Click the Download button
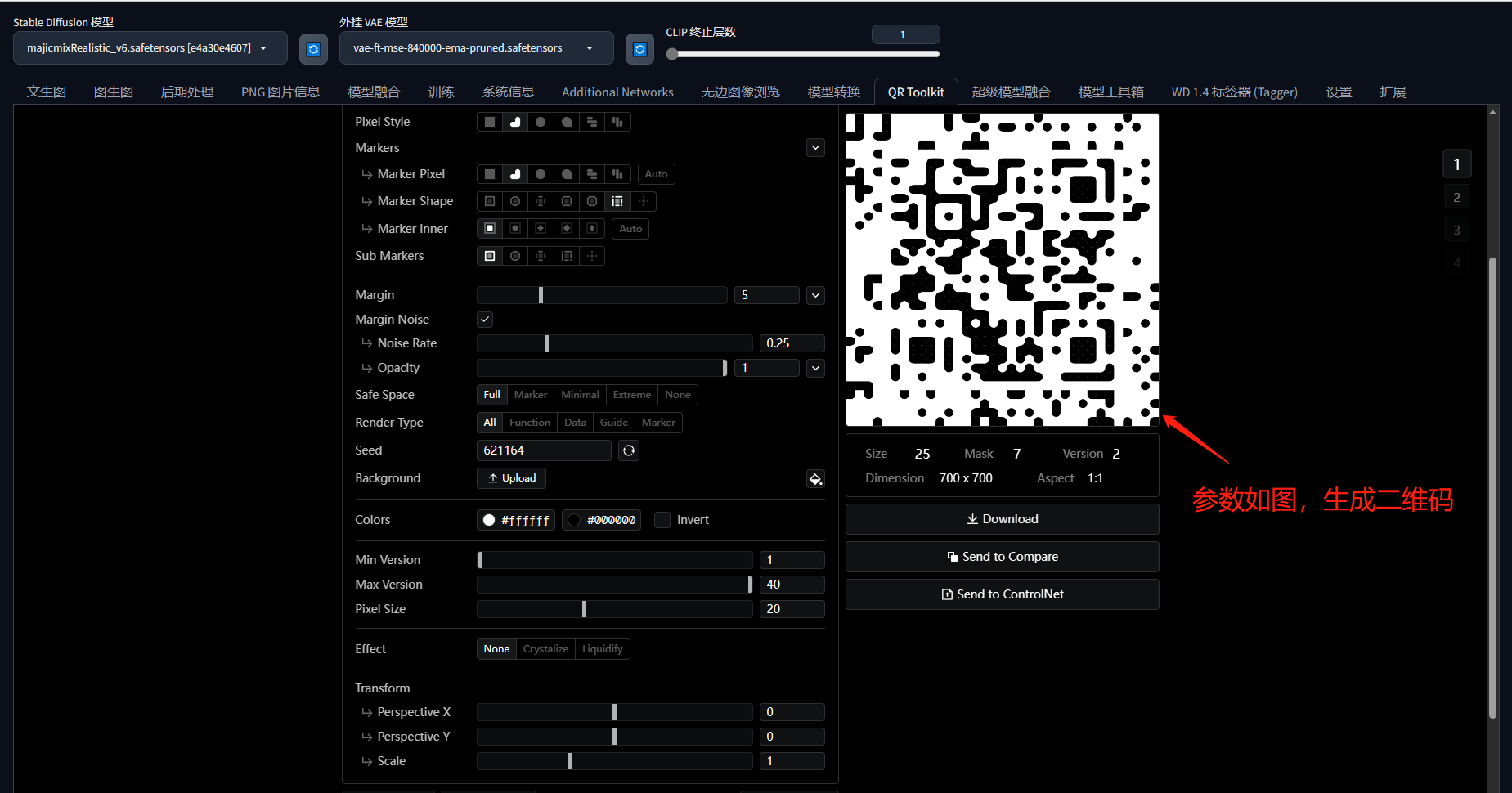Screen dimensions: 1512x793 tap(1003, 519)
